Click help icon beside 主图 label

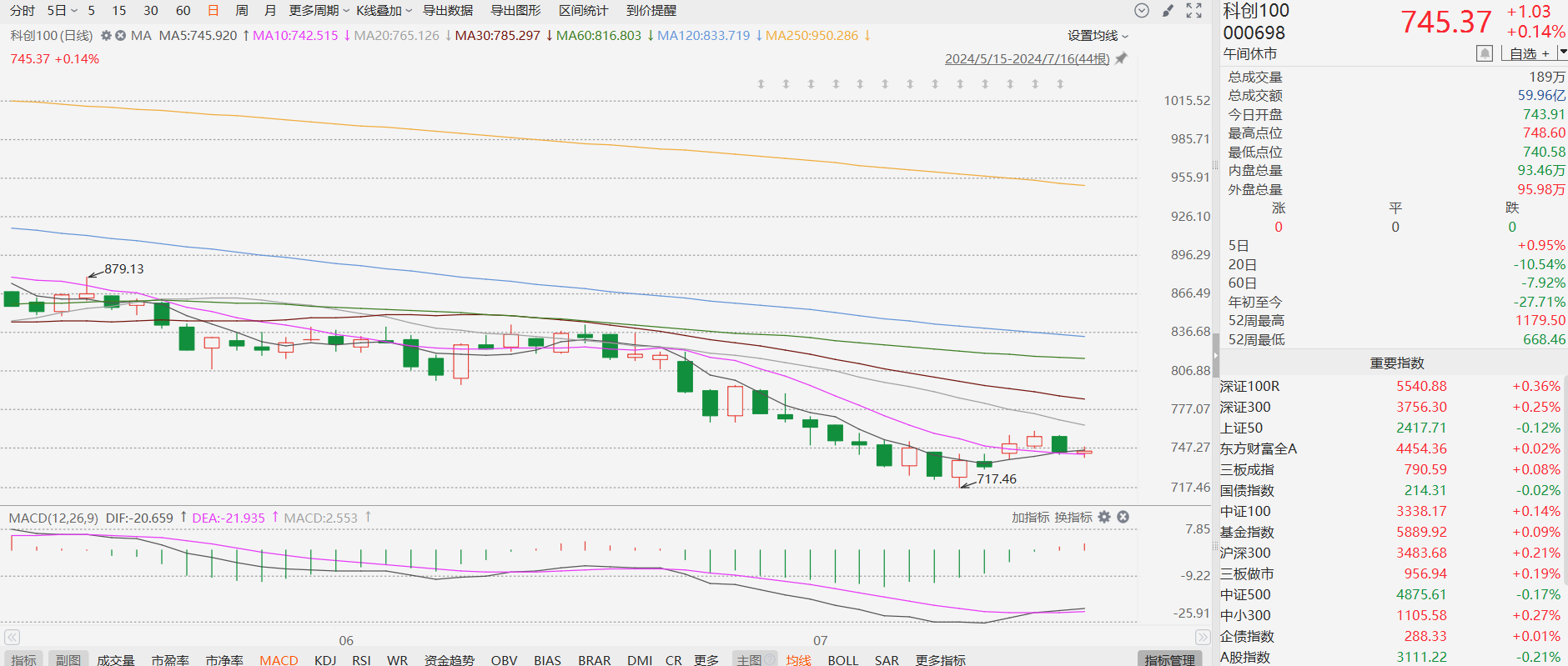click(x=769, y=659)
